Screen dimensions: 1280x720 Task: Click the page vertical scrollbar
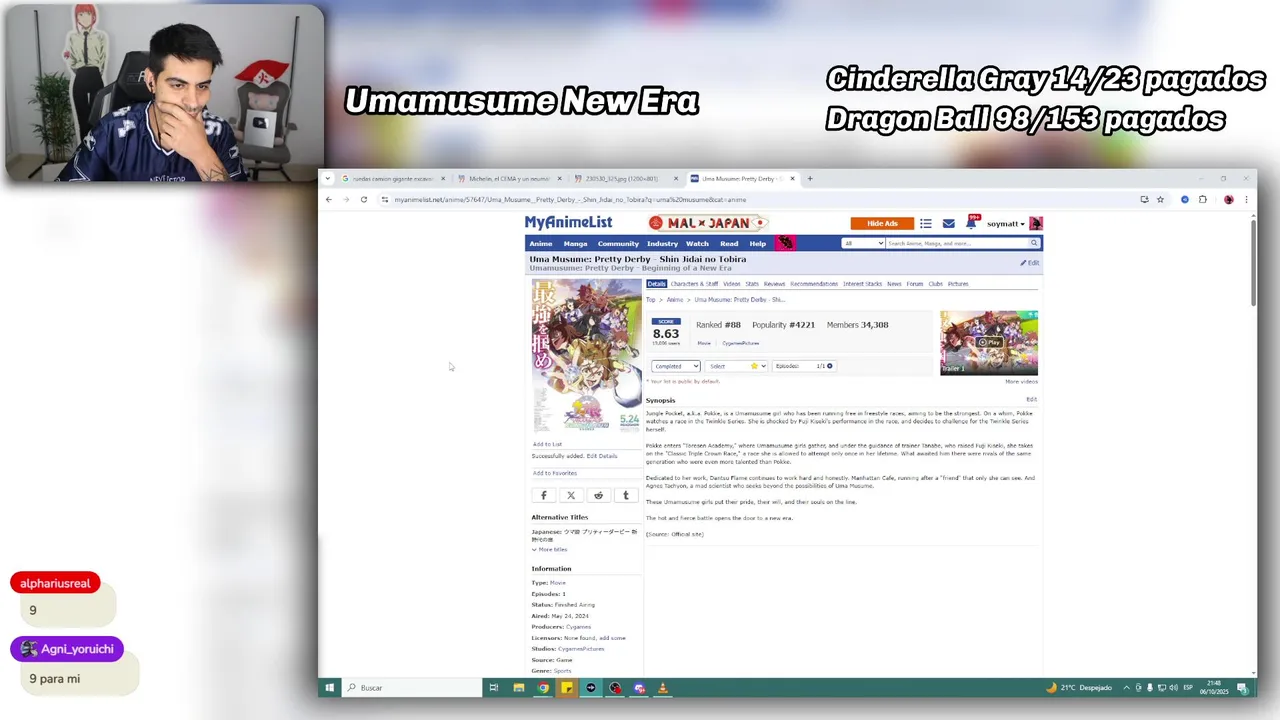pyautogui.click(x=1253, y=262)
